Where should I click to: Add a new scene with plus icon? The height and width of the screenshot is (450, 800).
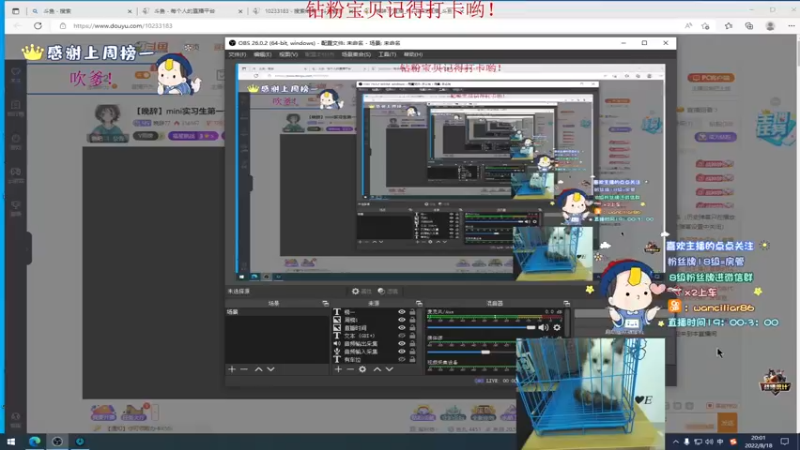click(x=232, y=369)
